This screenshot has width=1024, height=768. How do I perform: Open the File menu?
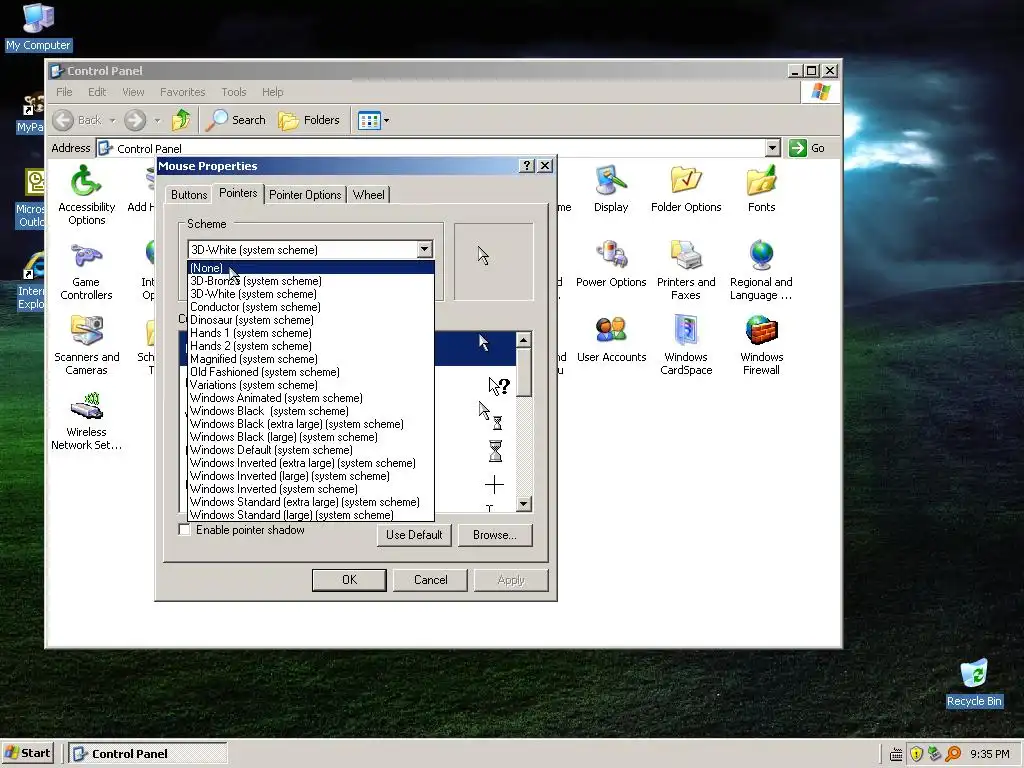(64, 92)
